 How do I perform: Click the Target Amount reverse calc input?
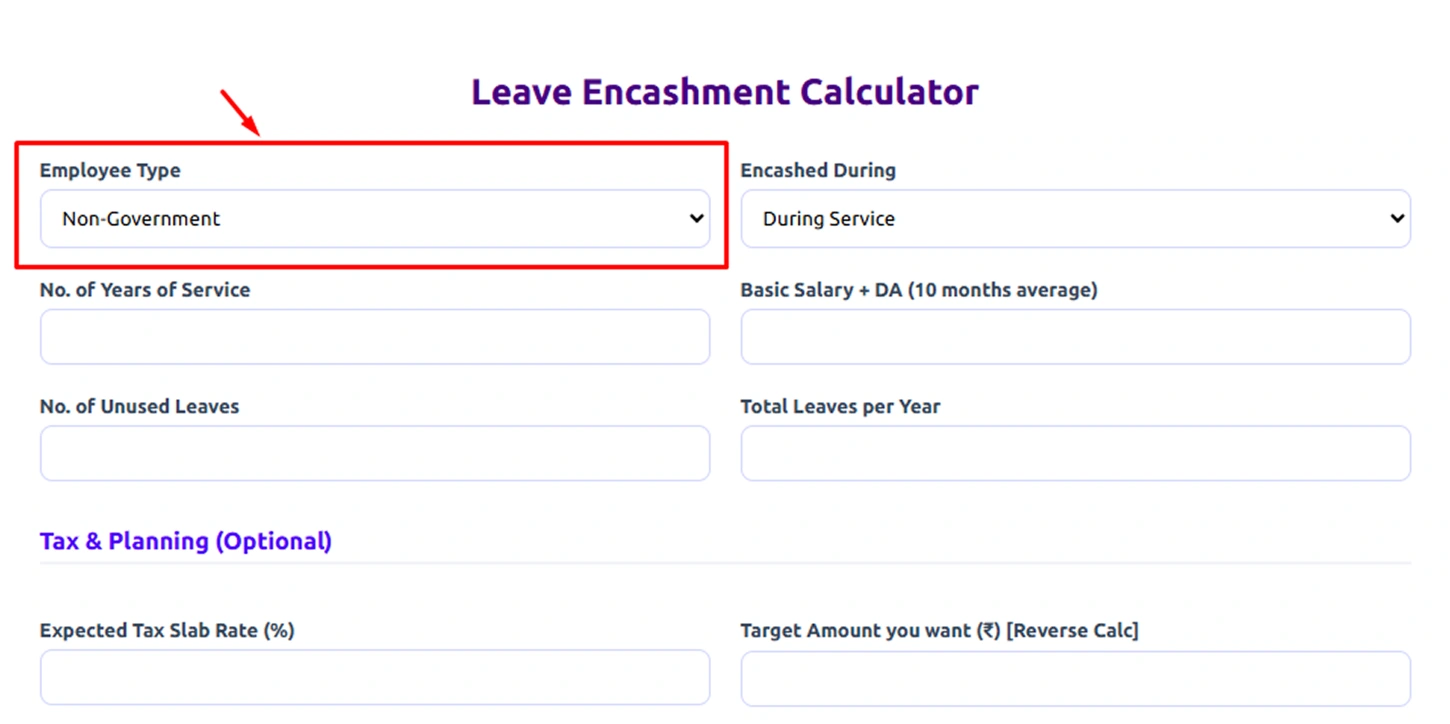1075,678
